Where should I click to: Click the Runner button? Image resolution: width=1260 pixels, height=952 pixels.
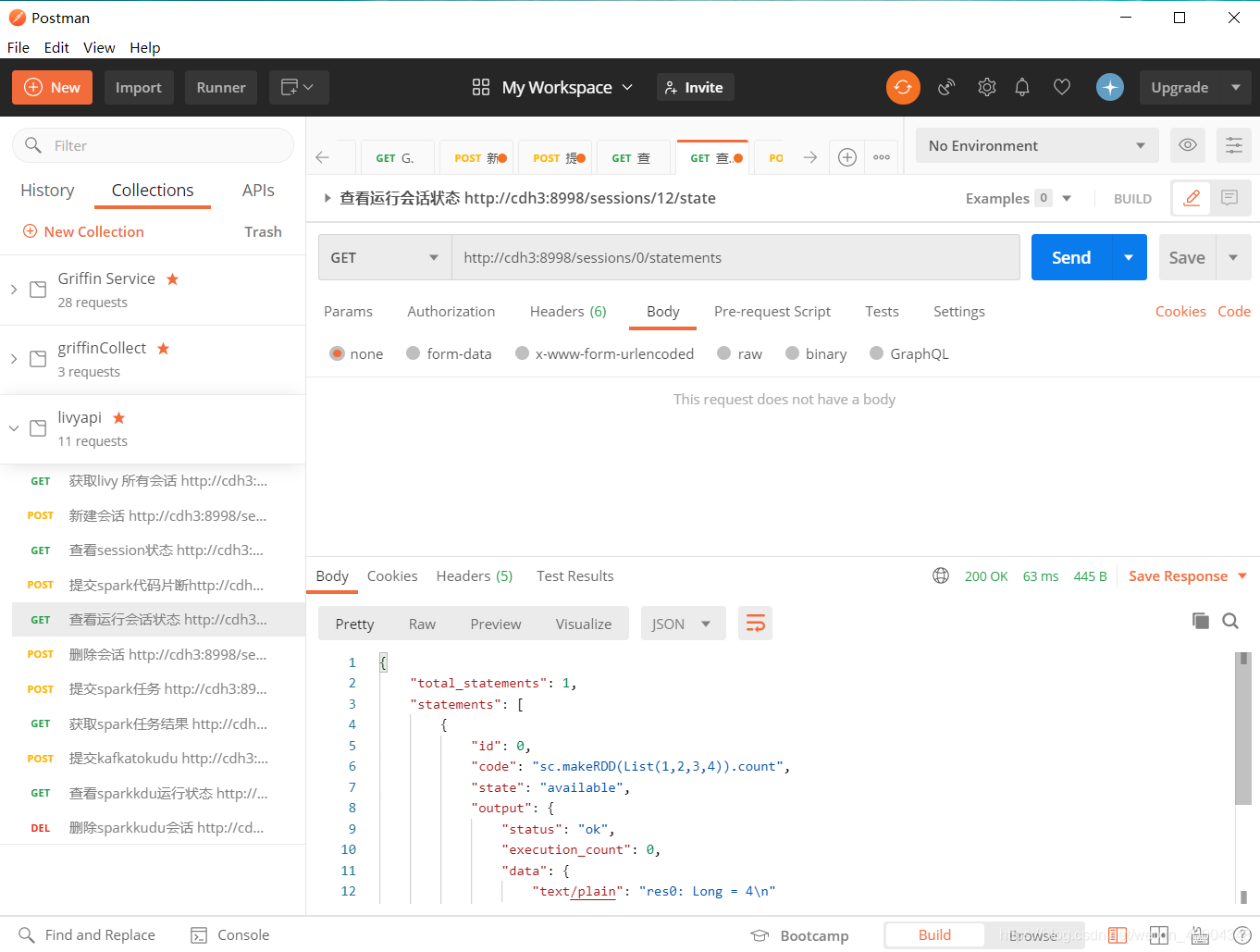[x=221, y=87]
